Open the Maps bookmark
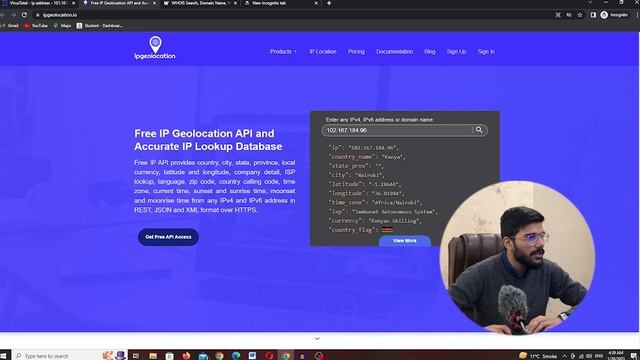This screenshot has width=640, height=360. (62, 25)
